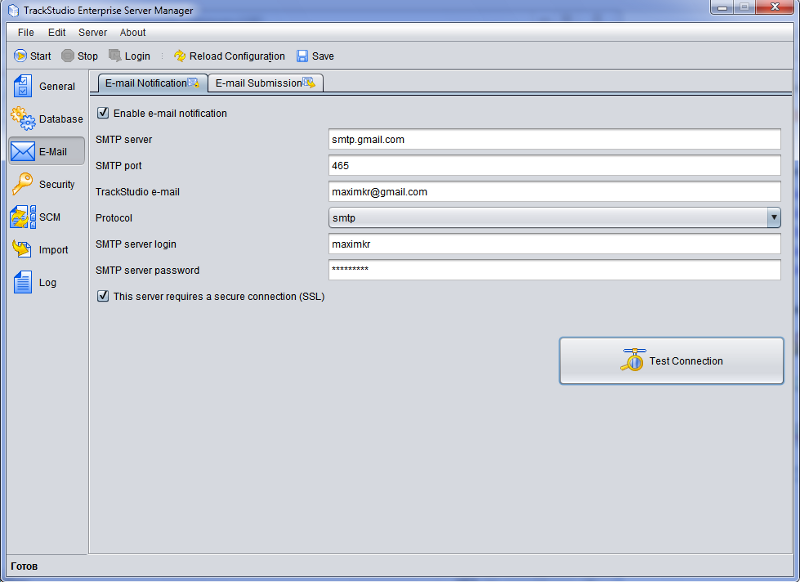Click the Reload Configuration icon
This screenshot has width=800, height=582.
coord(180,56)
